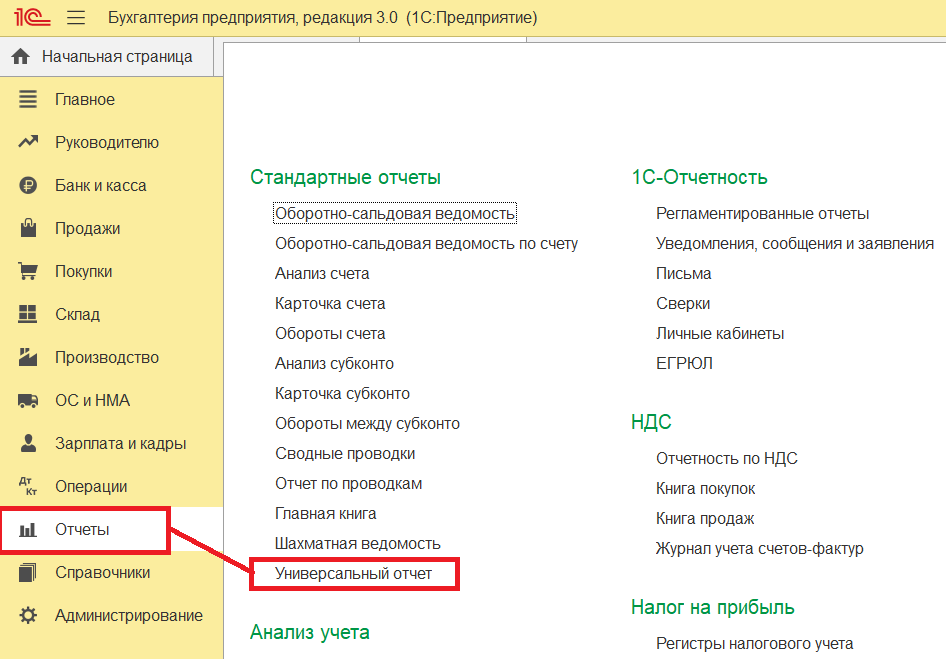Open the Главная книга report
The height and width of the screenshot is (659, 946).
click(325, 514)
